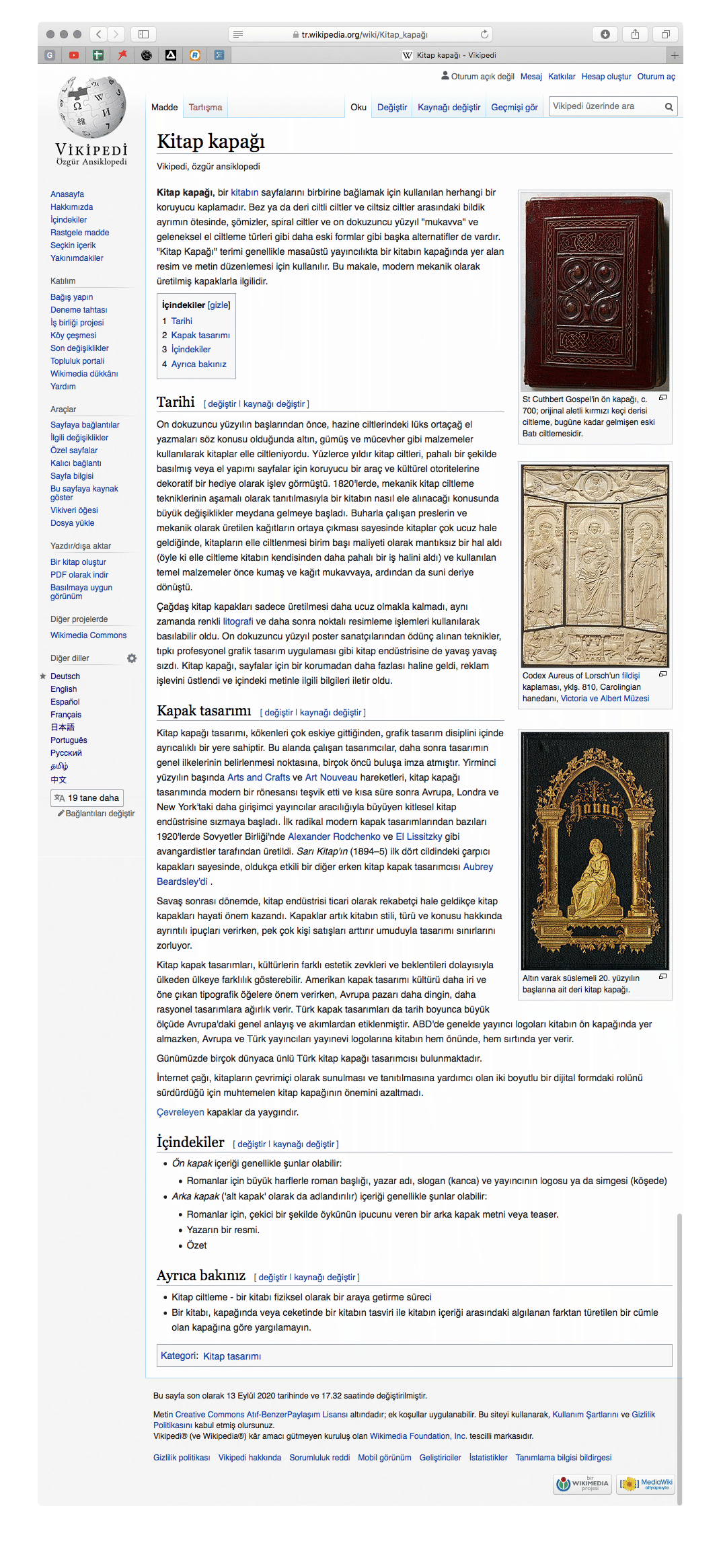Click the page reload icon in address bar
Viewport: 721px width, 1568px height.
pos(484,34)
